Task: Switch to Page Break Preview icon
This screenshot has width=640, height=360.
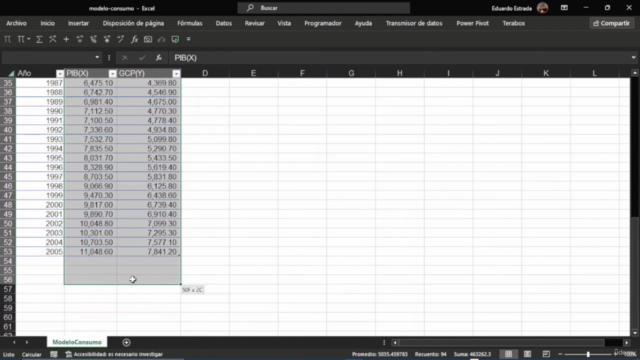Action: (546, 354)
